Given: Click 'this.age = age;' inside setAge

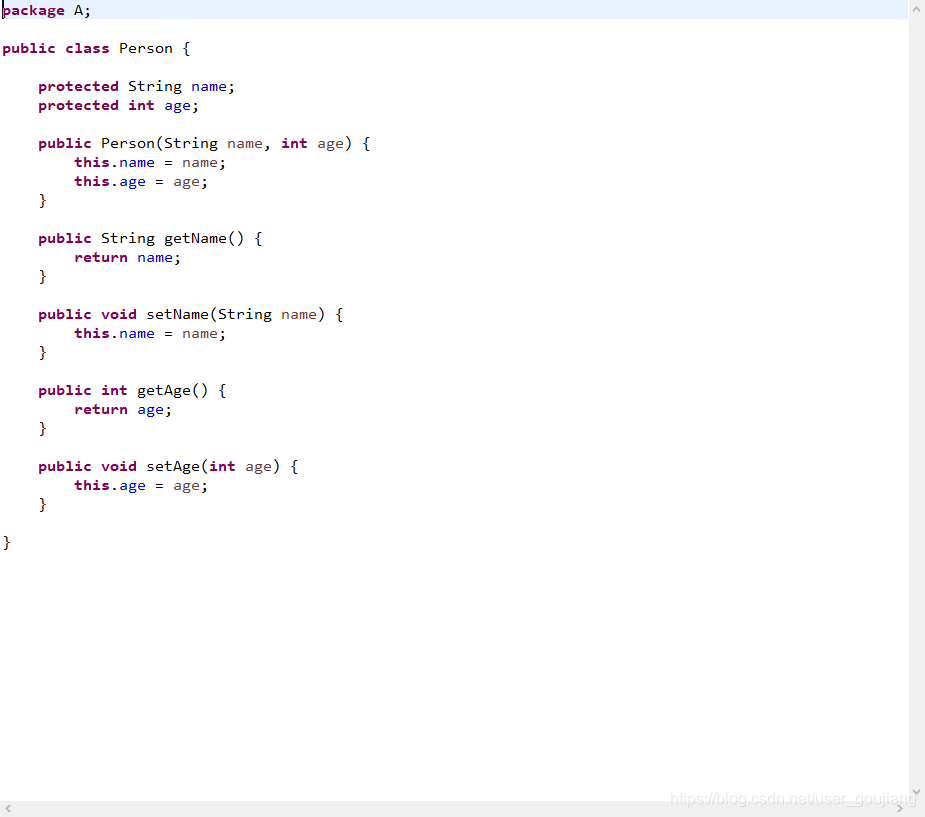Looking at the screenshot, I should coord(141,486).
